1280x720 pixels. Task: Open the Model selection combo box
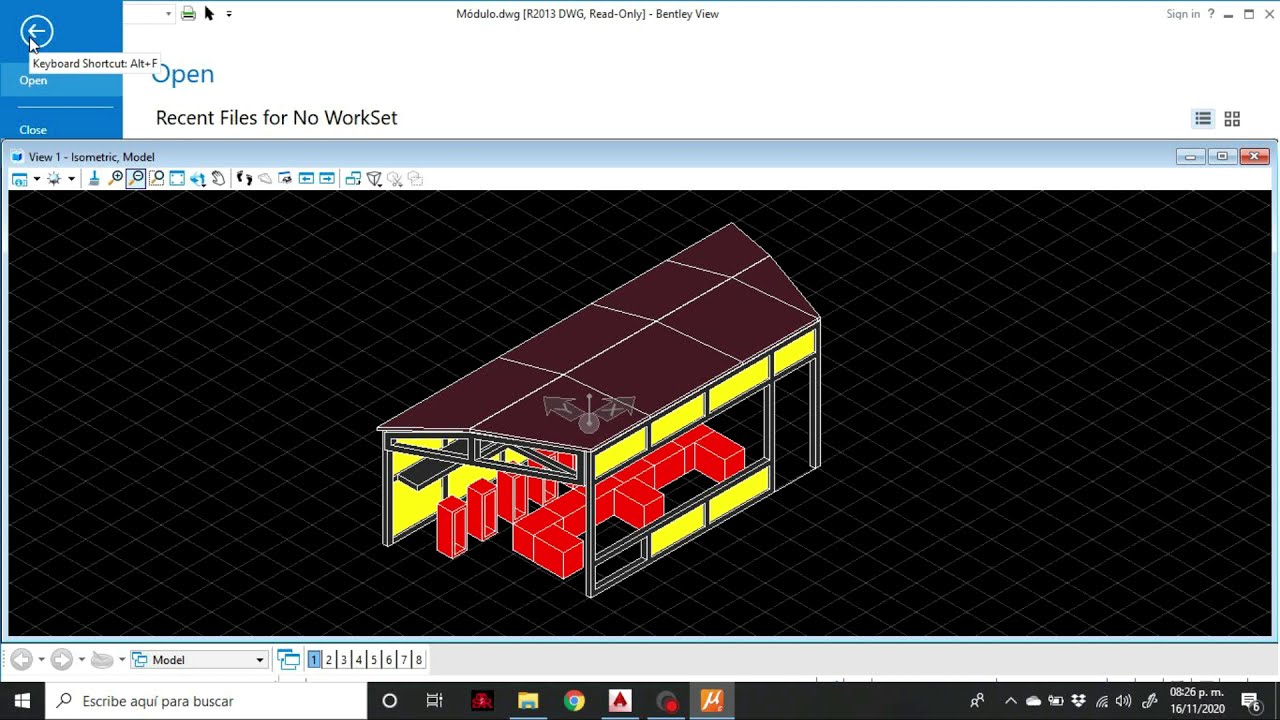199,660
